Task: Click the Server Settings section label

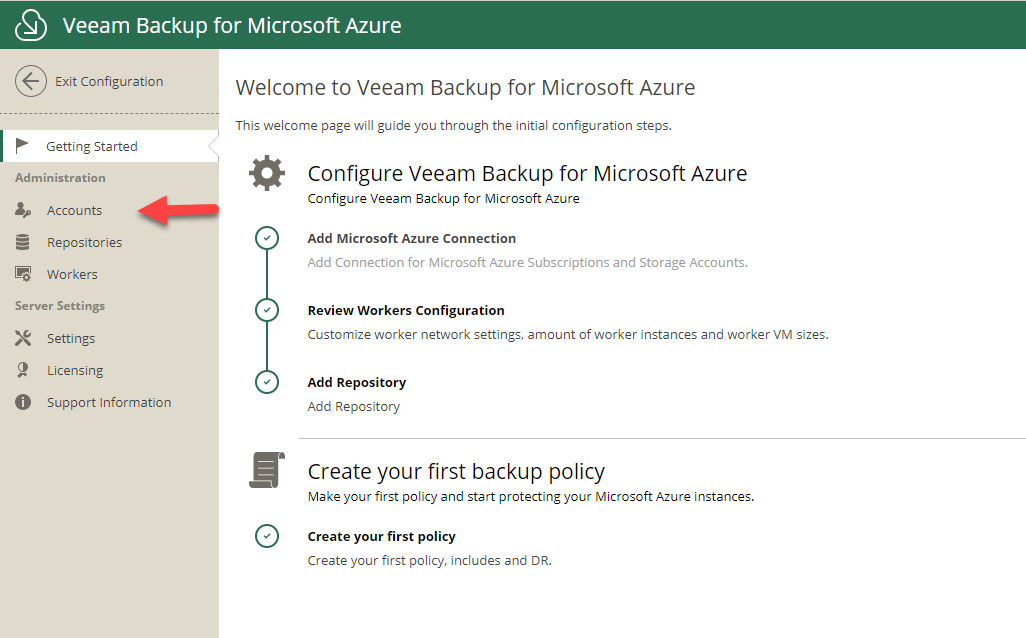Action: tap(60, 306)
